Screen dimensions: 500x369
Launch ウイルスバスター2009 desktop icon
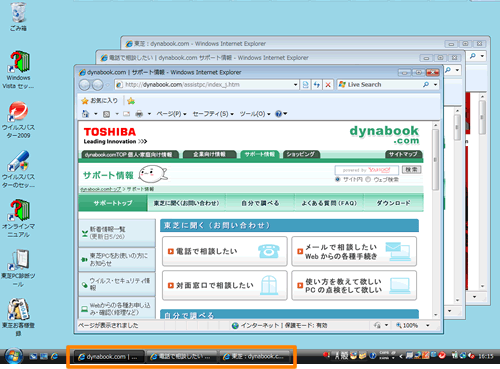(18, 120)
